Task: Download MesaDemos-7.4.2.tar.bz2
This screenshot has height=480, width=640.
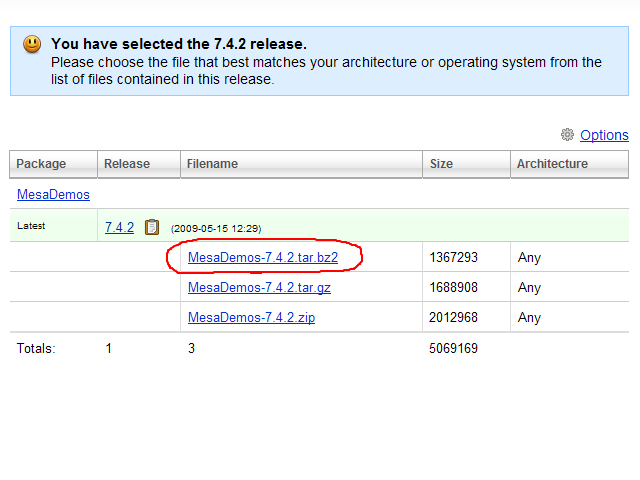Action: pyautogui.click(x=263, y=257)
